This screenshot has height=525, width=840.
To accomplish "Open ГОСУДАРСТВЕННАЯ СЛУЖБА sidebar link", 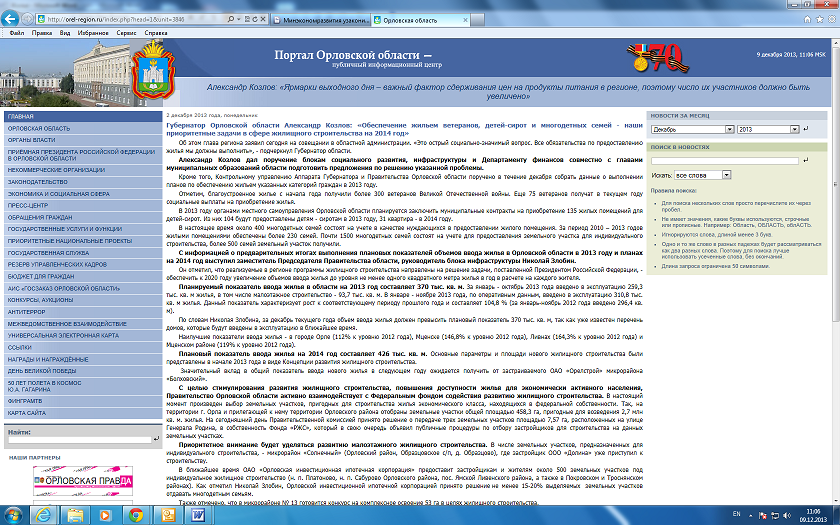I will (x=83, y=253).
